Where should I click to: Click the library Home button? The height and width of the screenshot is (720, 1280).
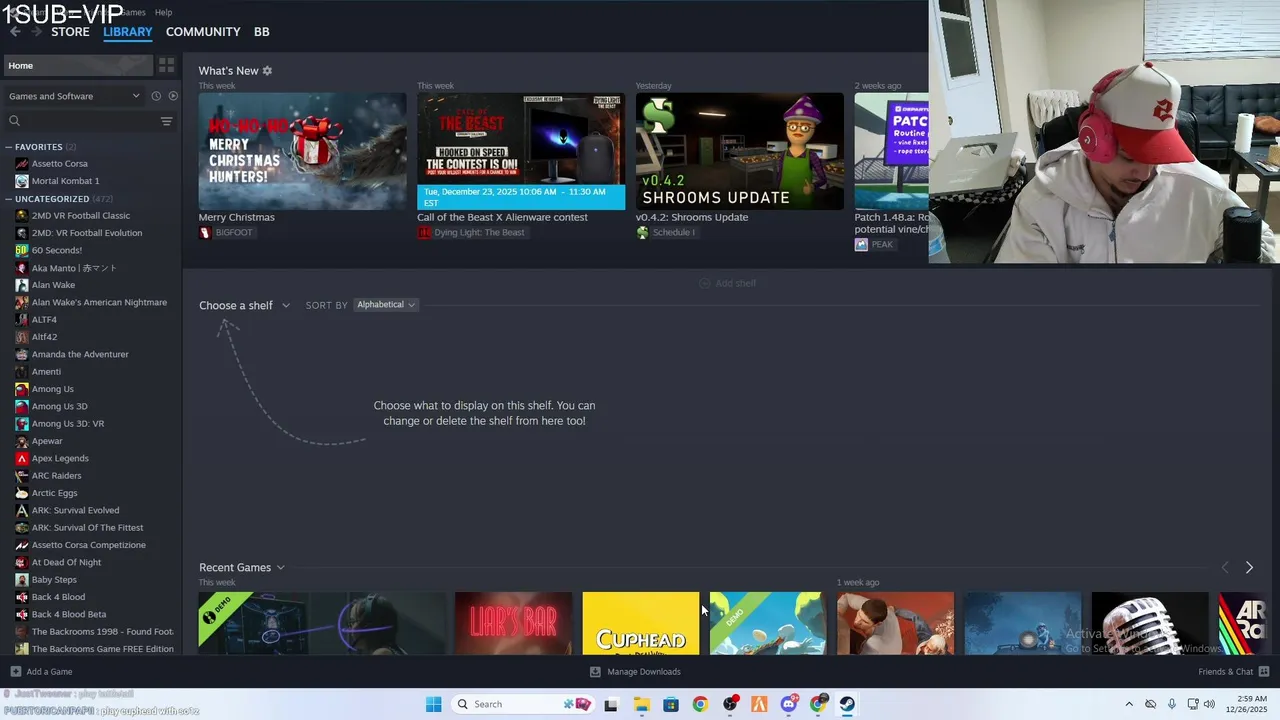click(x=78, y=65)
